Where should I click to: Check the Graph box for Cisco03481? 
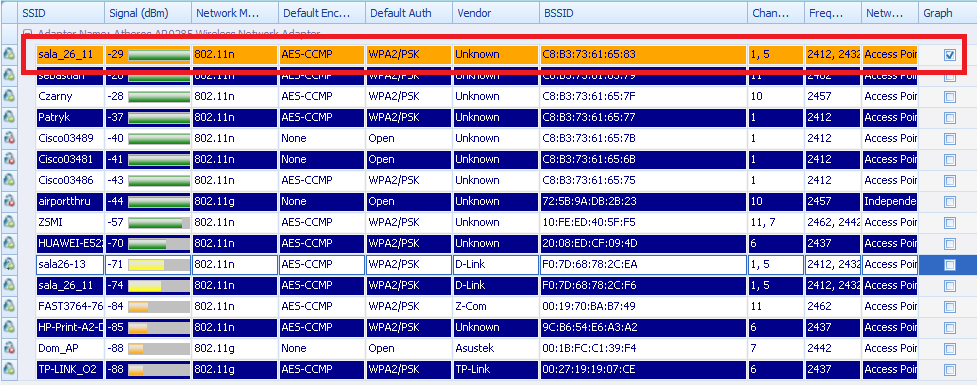coord(950,159)
